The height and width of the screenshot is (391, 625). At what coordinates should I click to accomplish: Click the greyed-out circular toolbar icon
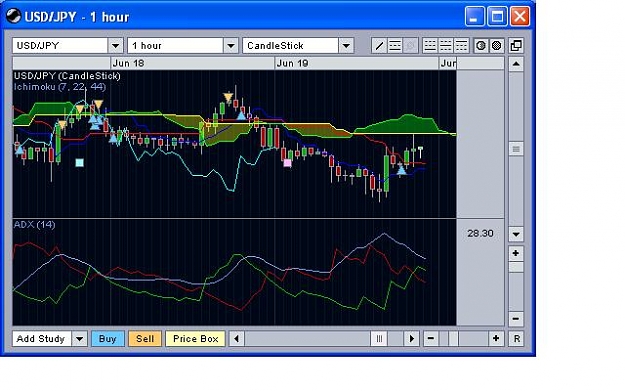410,46
